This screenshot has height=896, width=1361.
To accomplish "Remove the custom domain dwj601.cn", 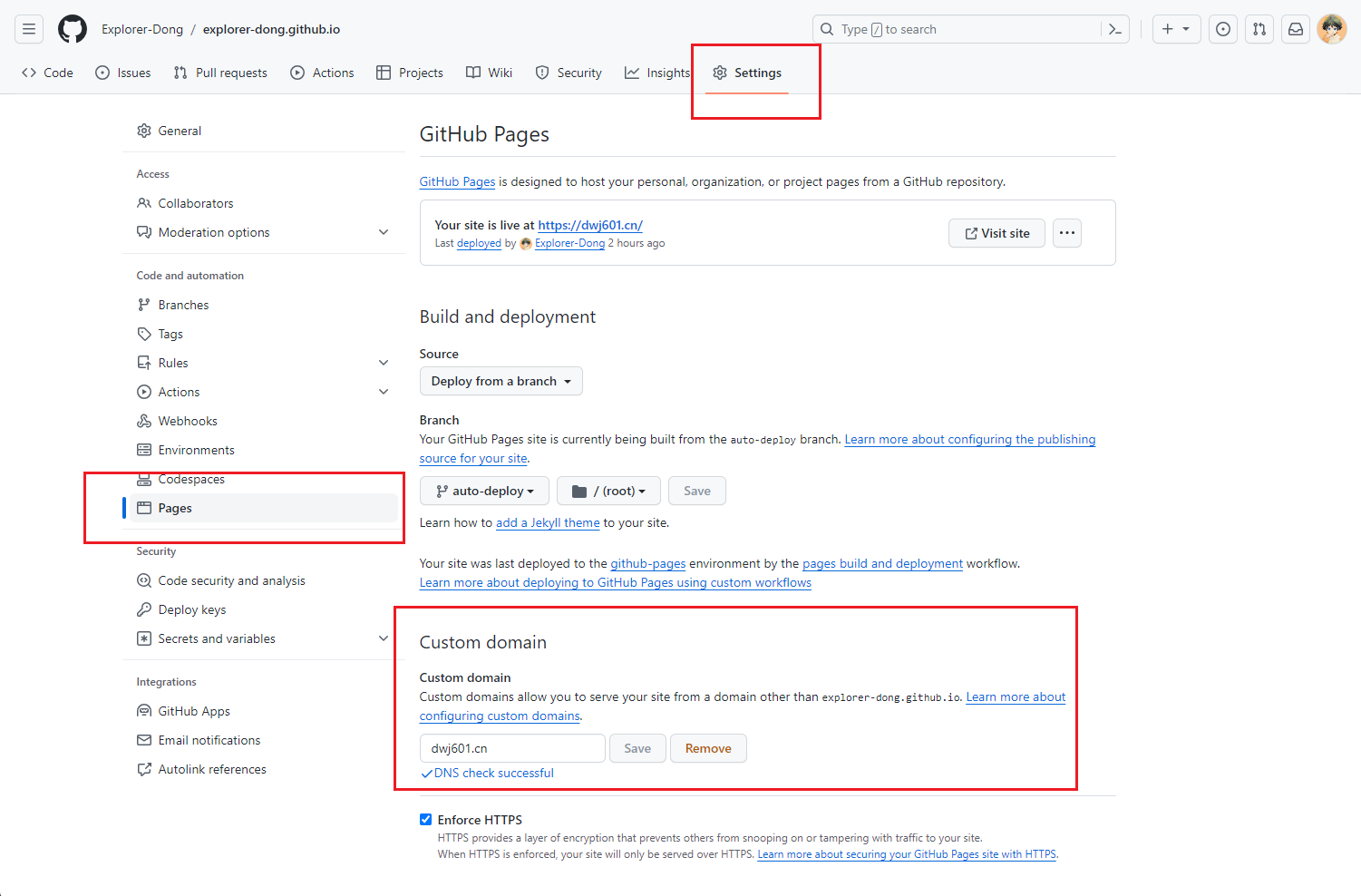I will [708, 748].
